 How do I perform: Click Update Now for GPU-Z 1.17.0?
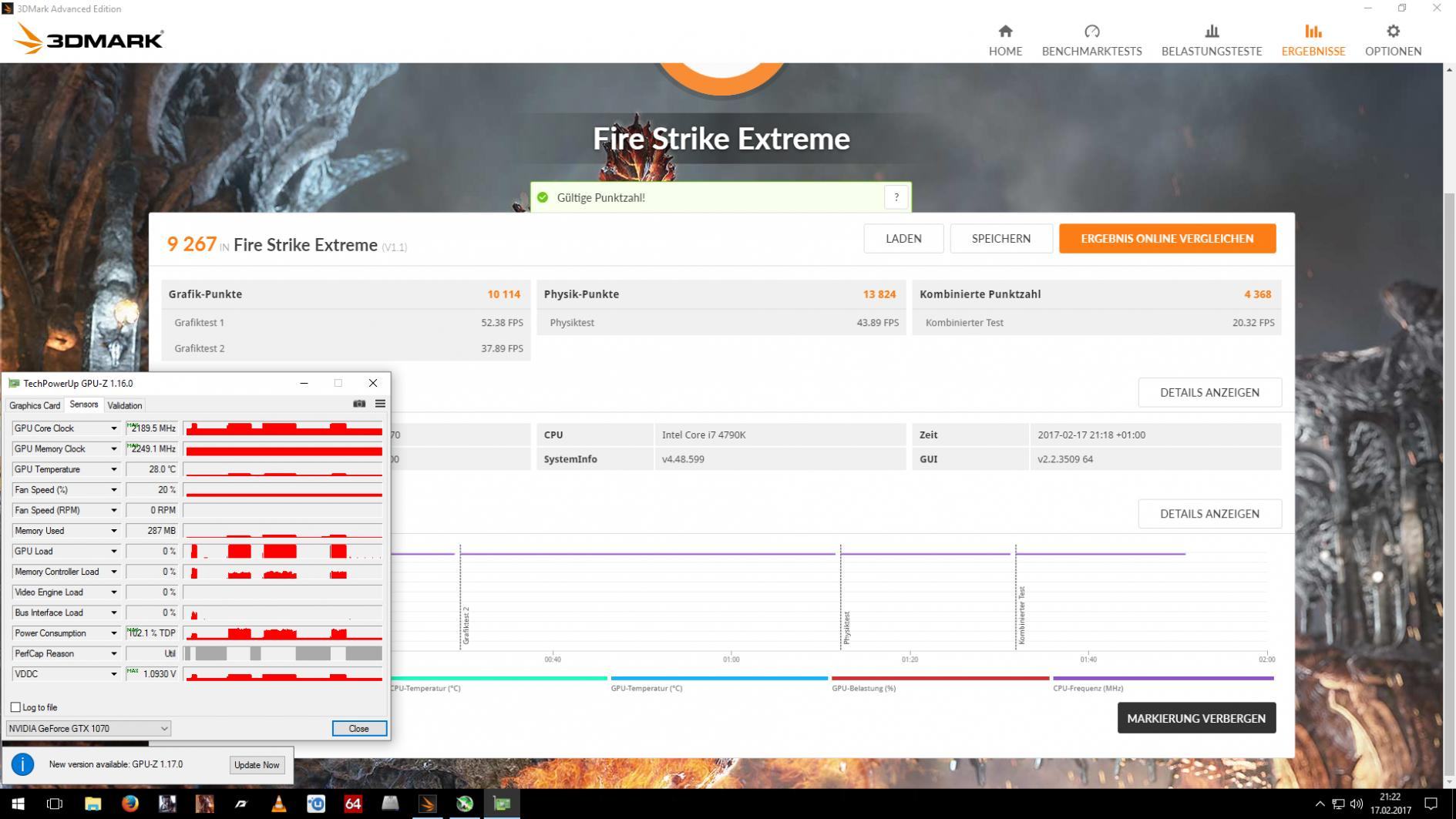257,765
